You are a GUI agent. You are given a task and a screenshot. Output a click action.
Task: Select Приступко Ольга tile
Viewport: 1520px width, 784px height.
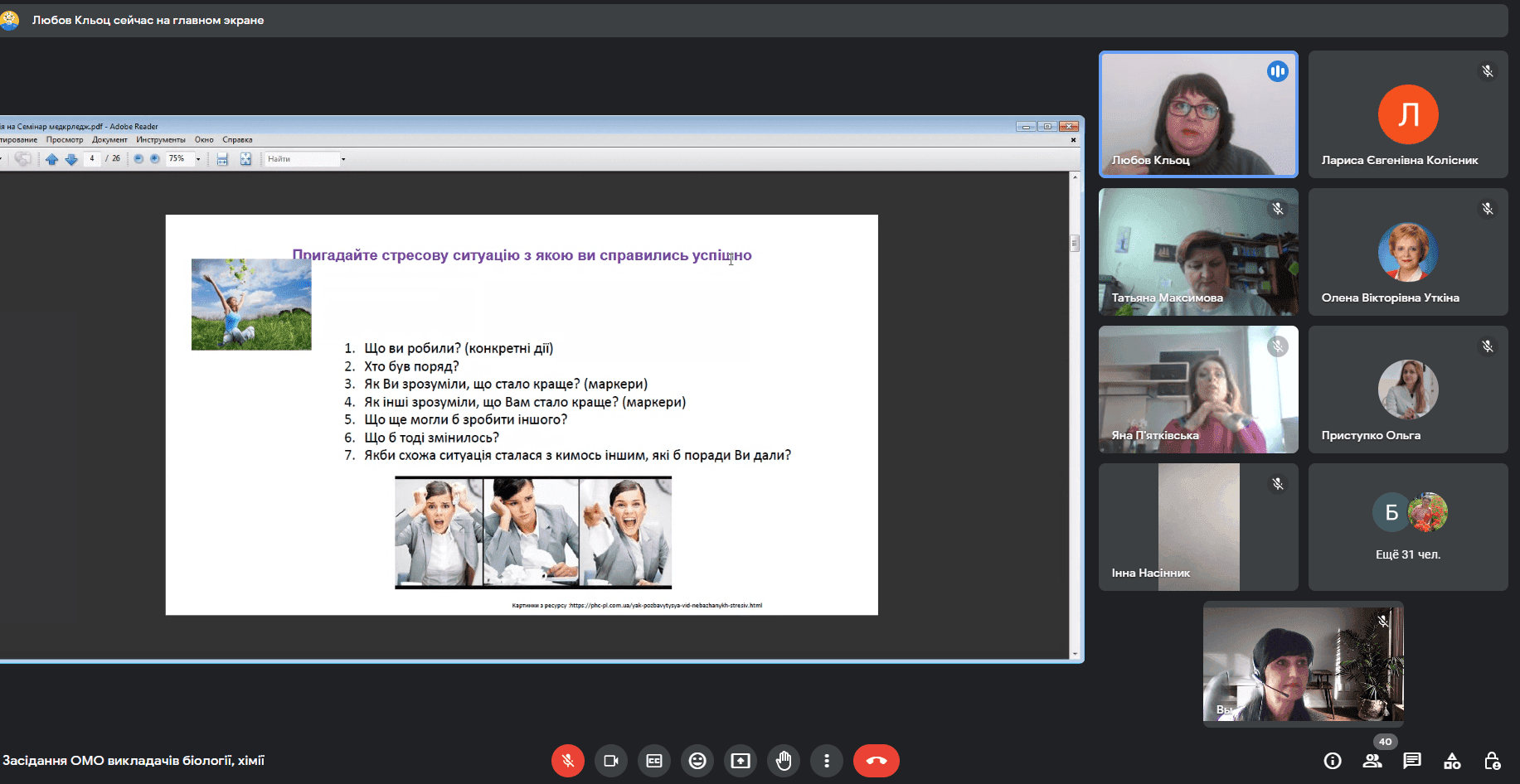pos(1408,390)
